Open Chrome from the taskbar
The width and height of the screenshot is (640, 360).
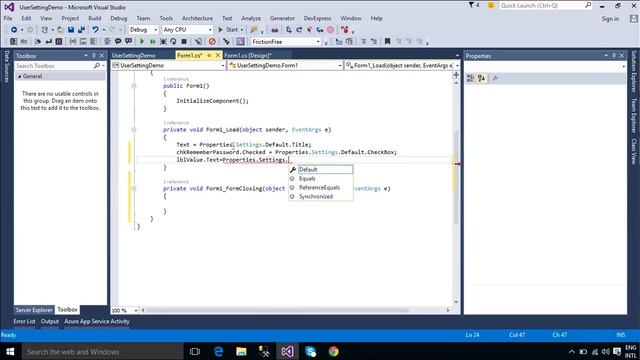333,351
